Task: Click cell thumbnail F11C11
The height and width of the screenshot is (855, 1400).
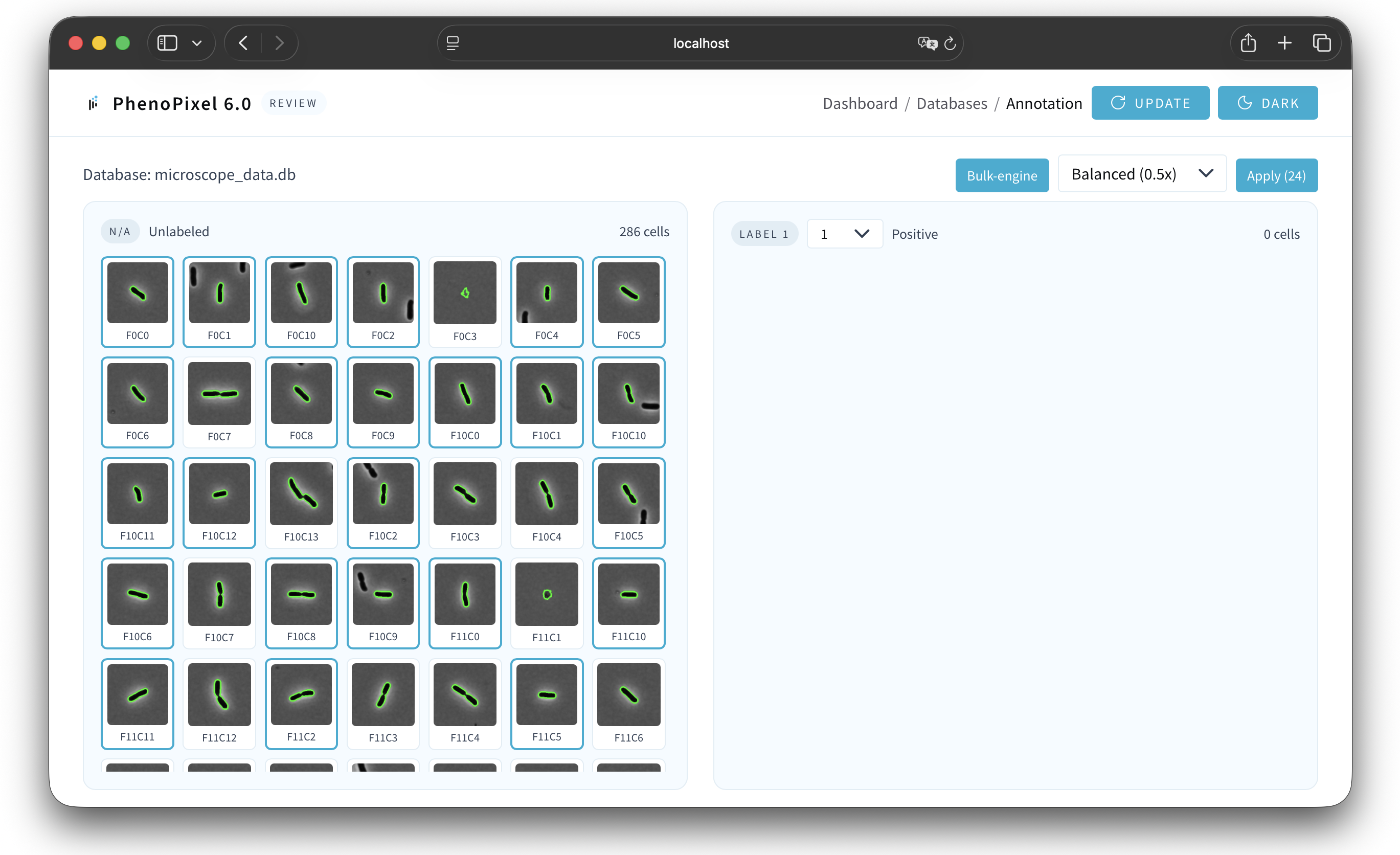Action: pyautogui.click(x=138, y=694)
